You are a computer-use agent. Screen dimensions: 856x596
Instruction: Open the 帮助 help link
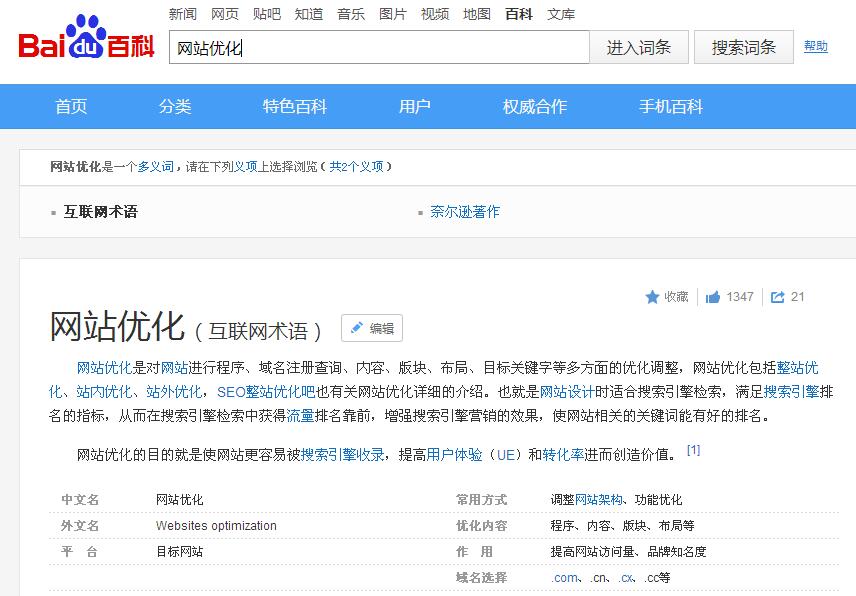click(x=816, y=46)
